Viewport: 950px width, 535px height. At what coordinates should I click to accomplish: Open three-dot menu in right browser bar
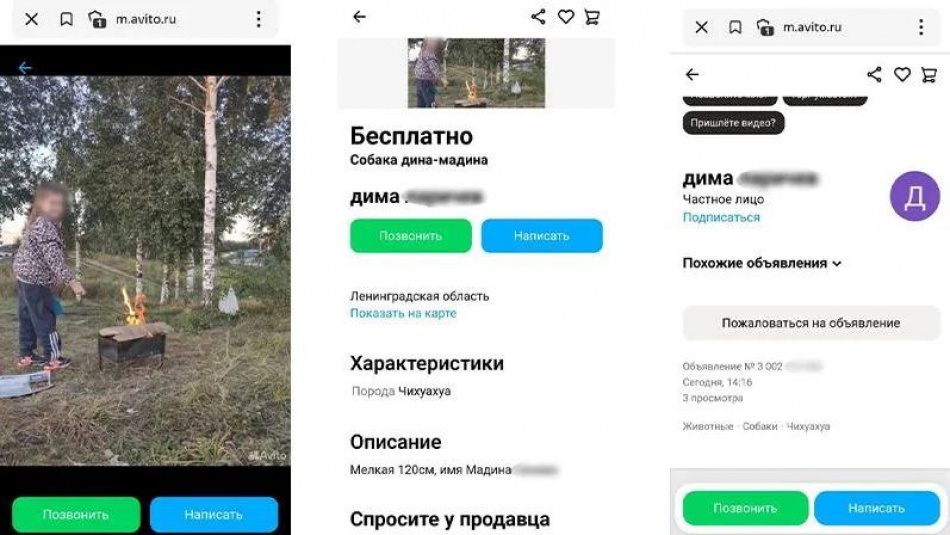coord(921,27)
